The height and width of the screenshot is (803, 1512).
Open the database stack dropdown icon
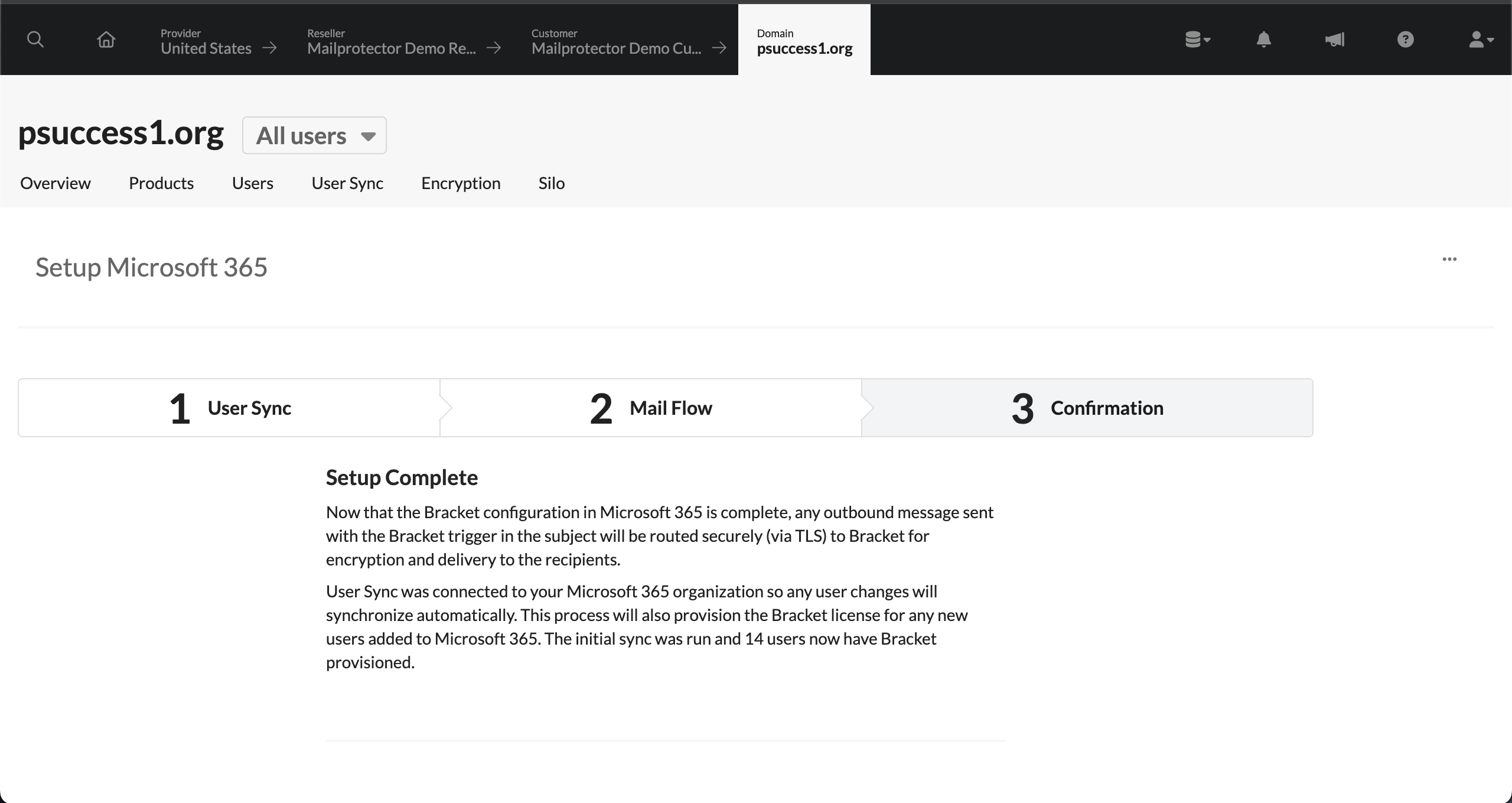(1198, 40)
